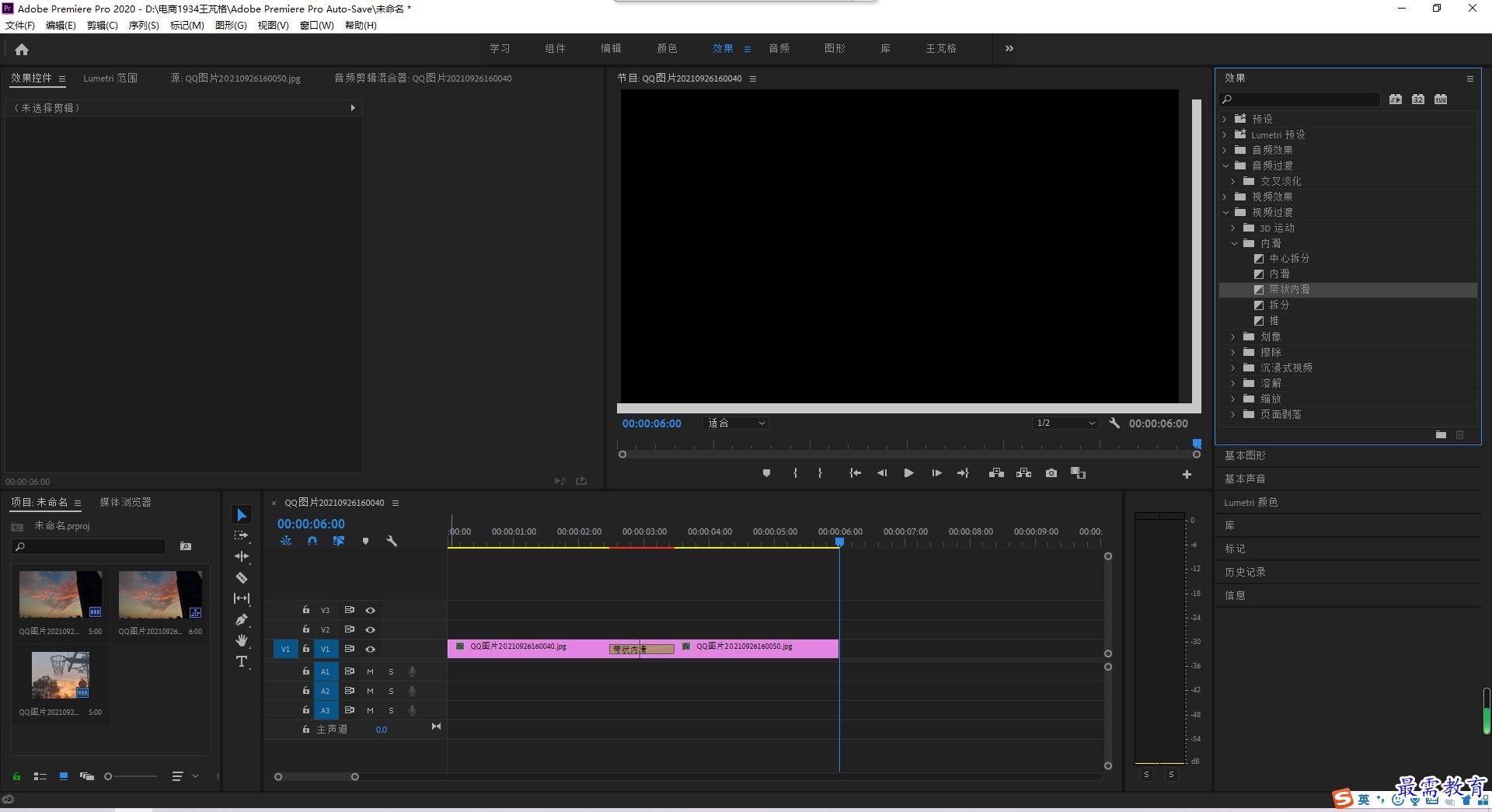The width and height of the screenshot is (1492, 812).
Task: Open the 基本图形 panel
Action: (x=1245, y=455)
